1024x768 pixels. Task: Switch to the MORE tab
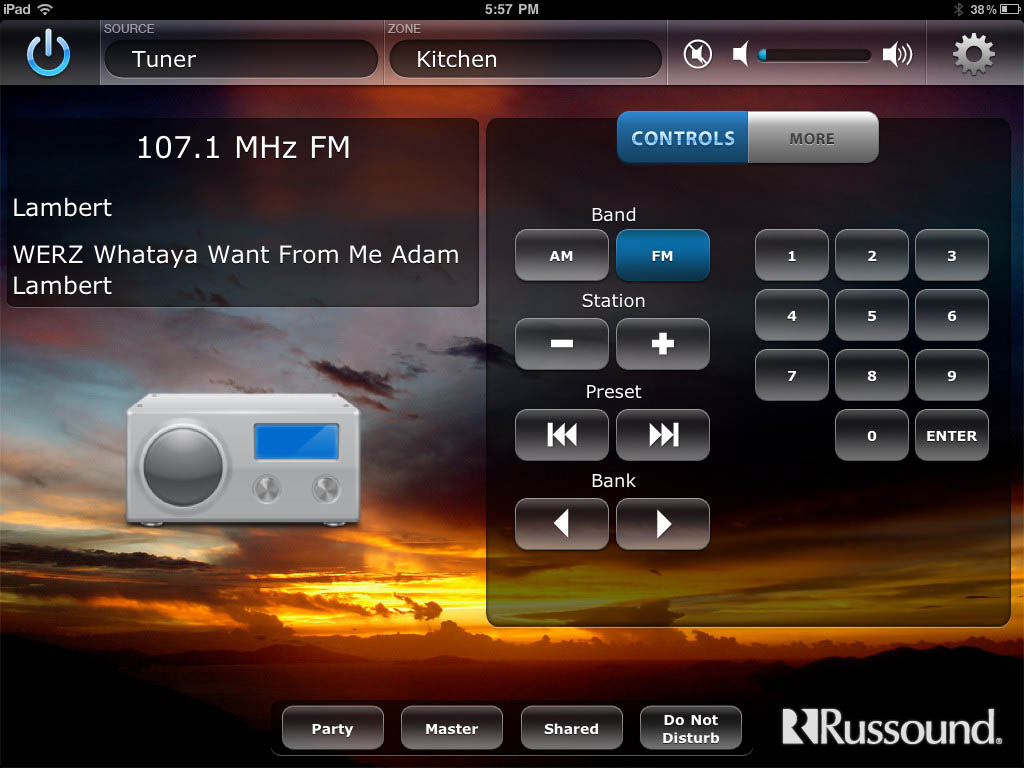click(x=812, y=138)
